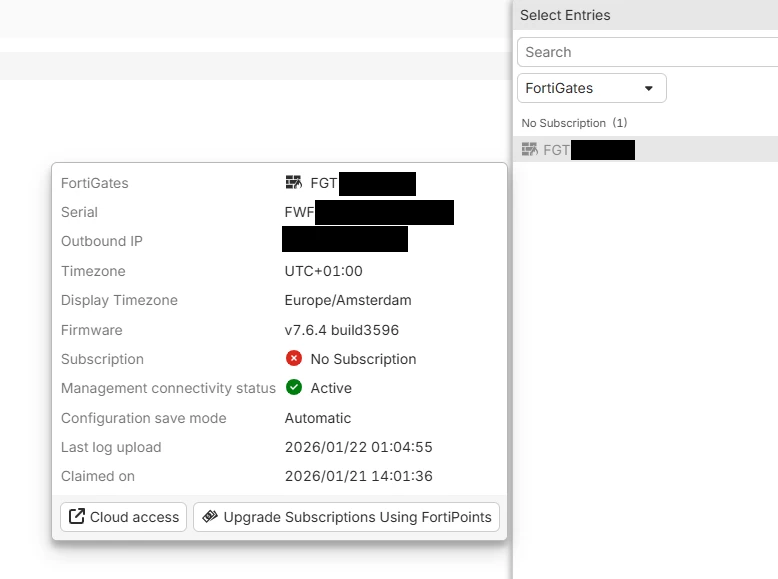Click the Europe/Amsterdam display timezone value

coord(348,300)
